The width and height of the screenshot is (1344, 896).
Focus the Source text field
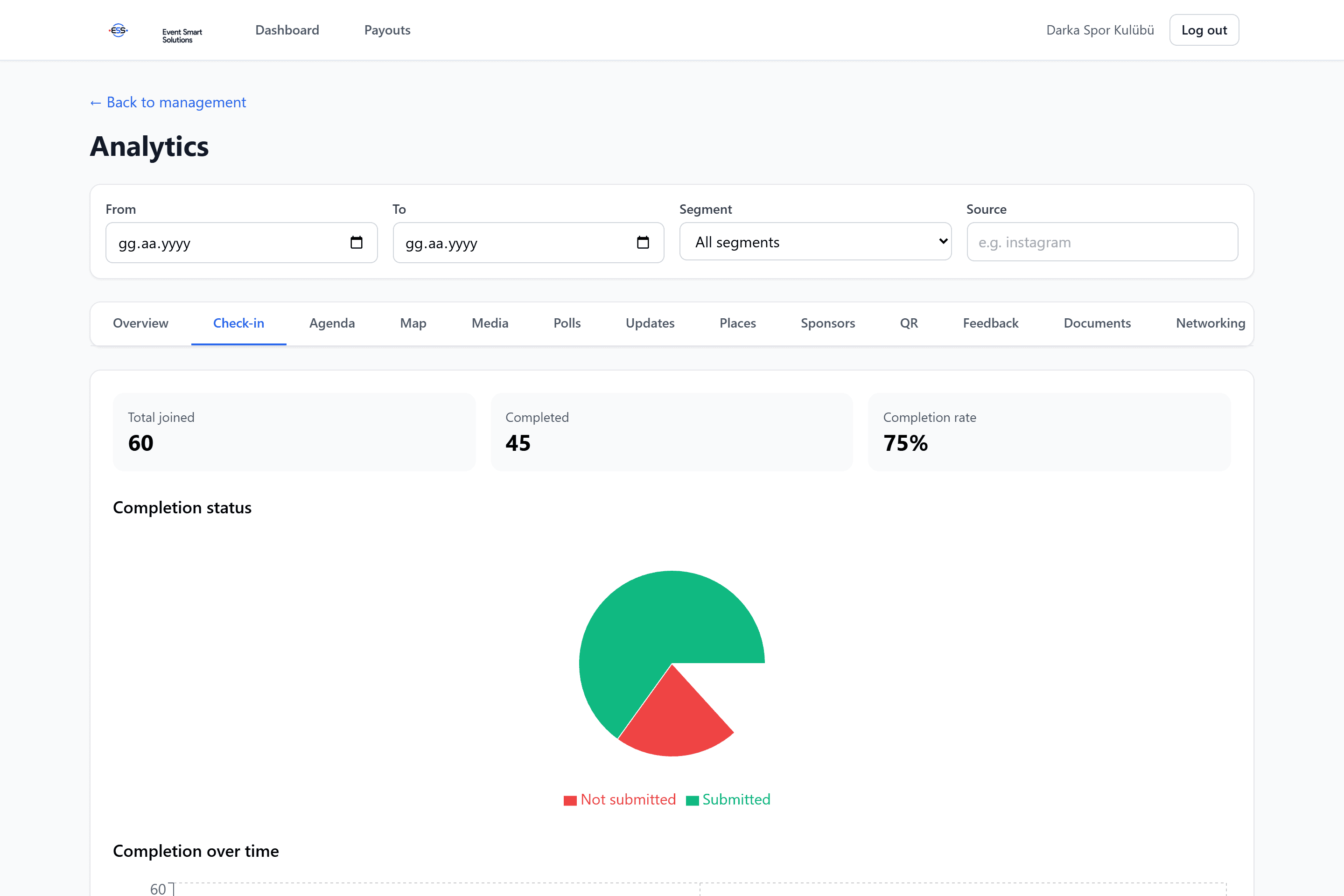point(1102,242)
